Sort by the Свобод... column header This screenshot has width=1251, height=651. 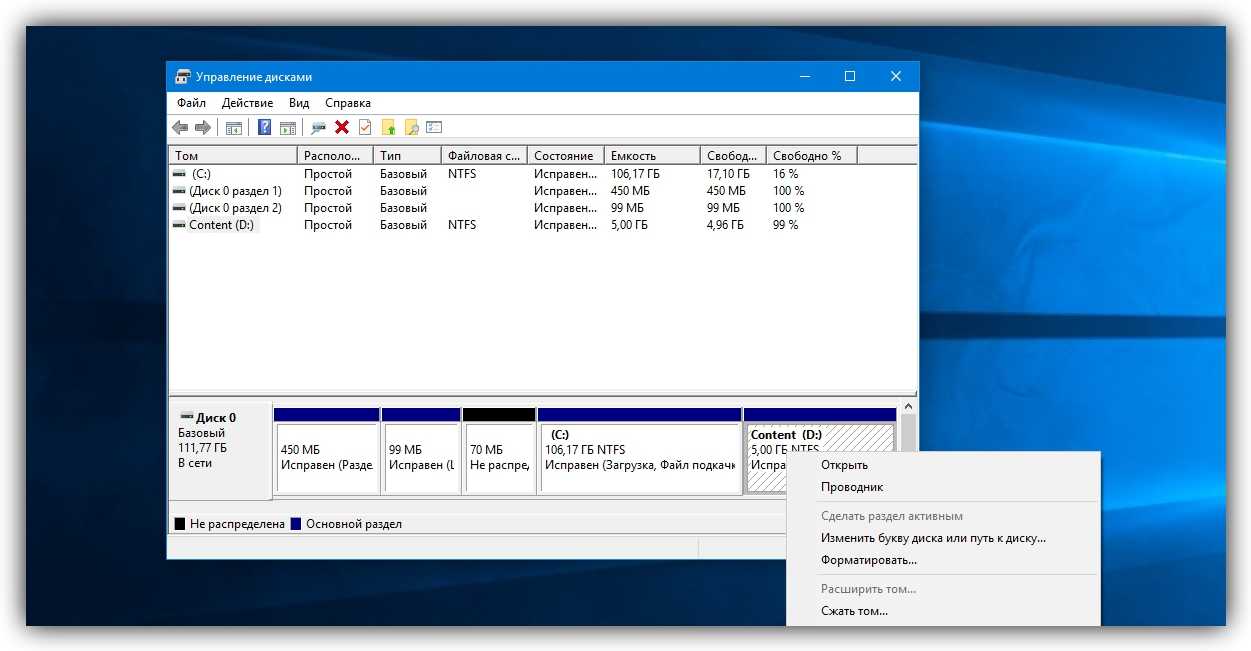coord(733,156)
